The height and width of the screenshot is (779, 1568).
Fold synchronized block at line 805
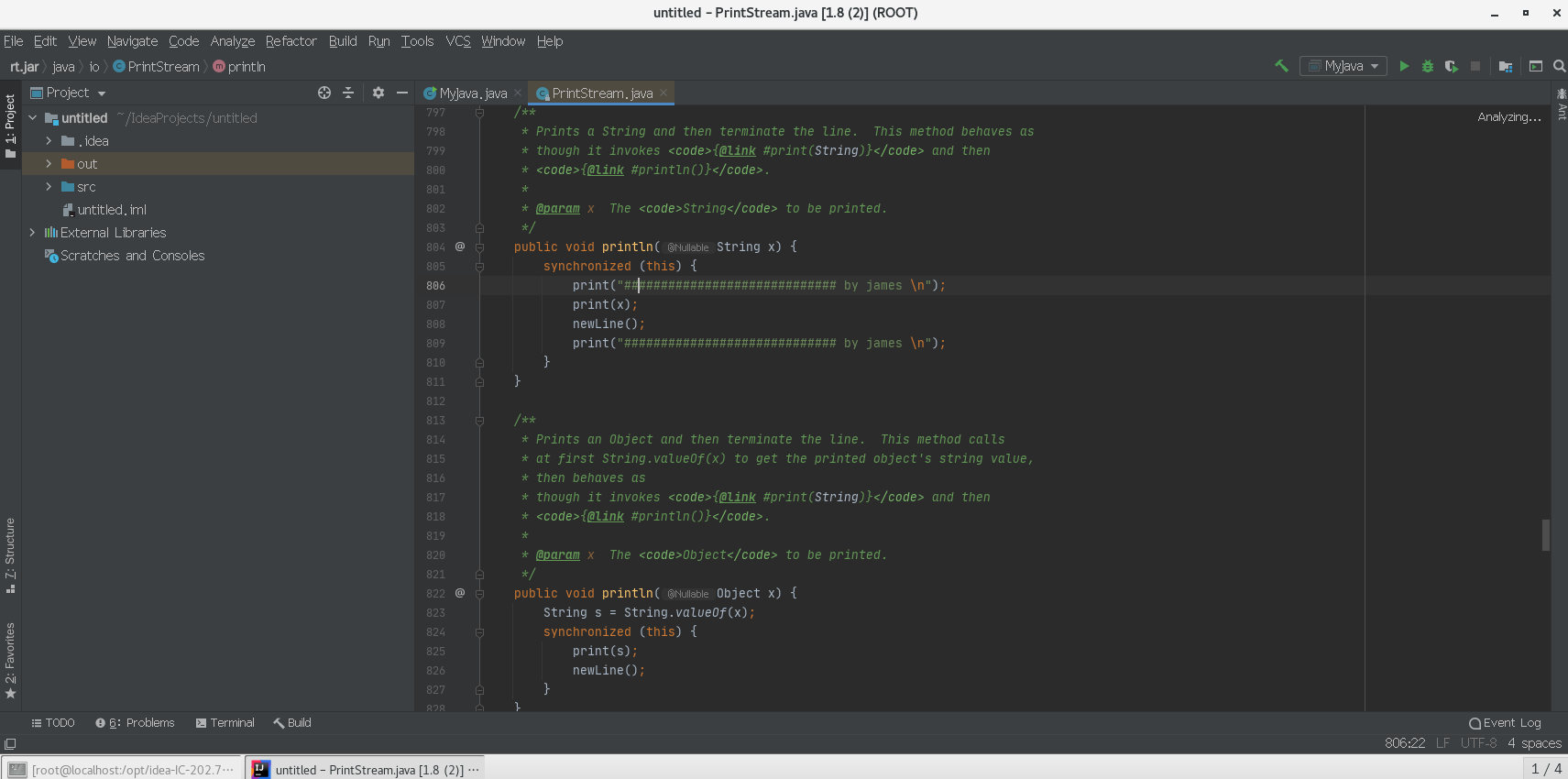point(479,266)
